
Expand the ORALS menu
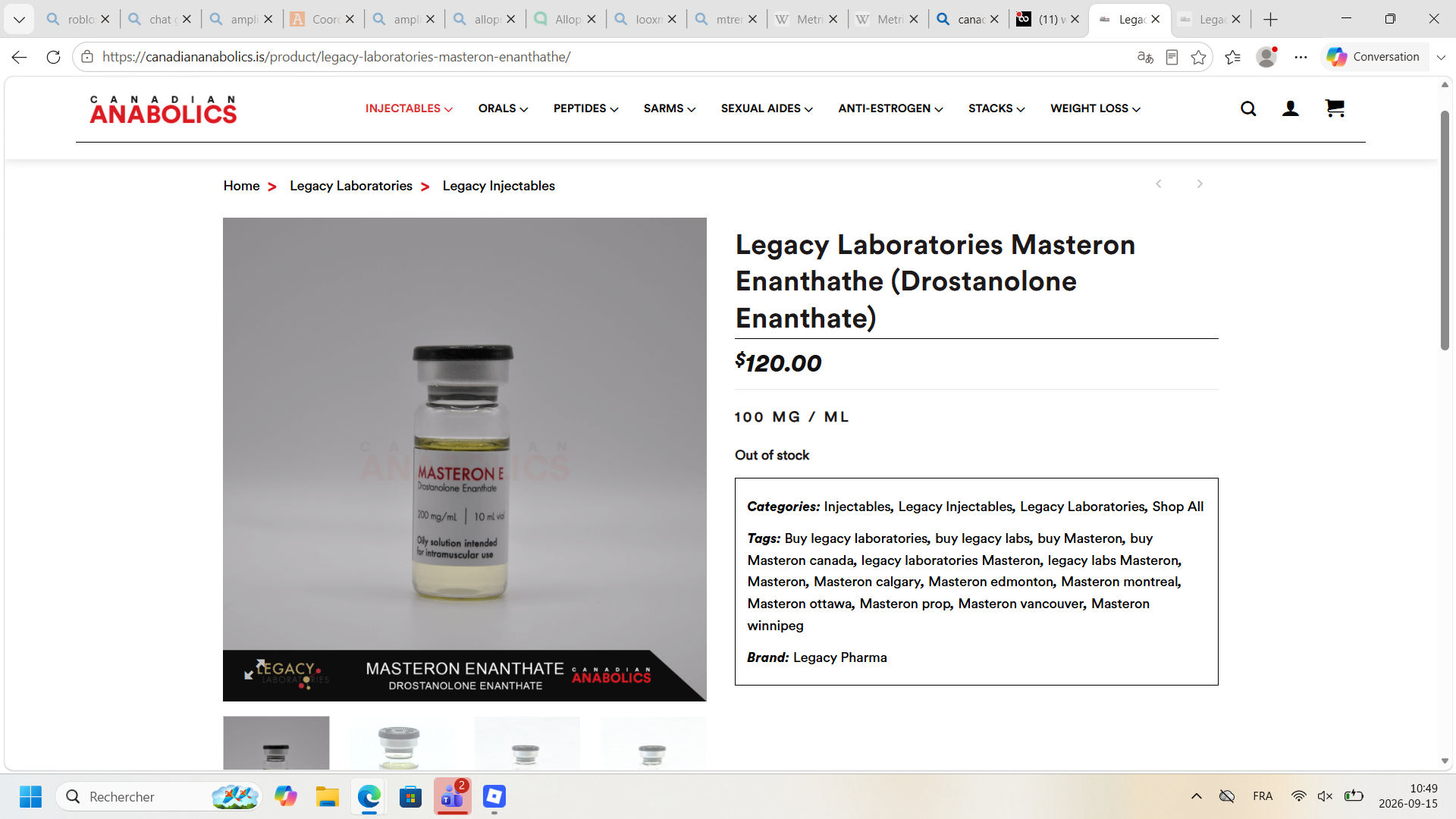click(x=503, y=108)
